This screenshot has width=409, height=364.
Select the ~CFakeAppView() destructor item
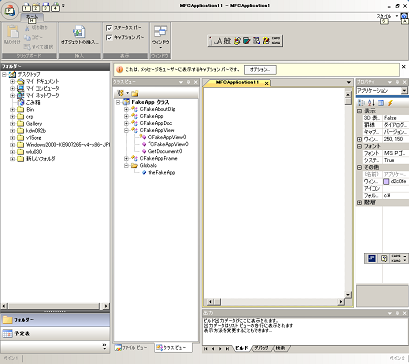165,144
